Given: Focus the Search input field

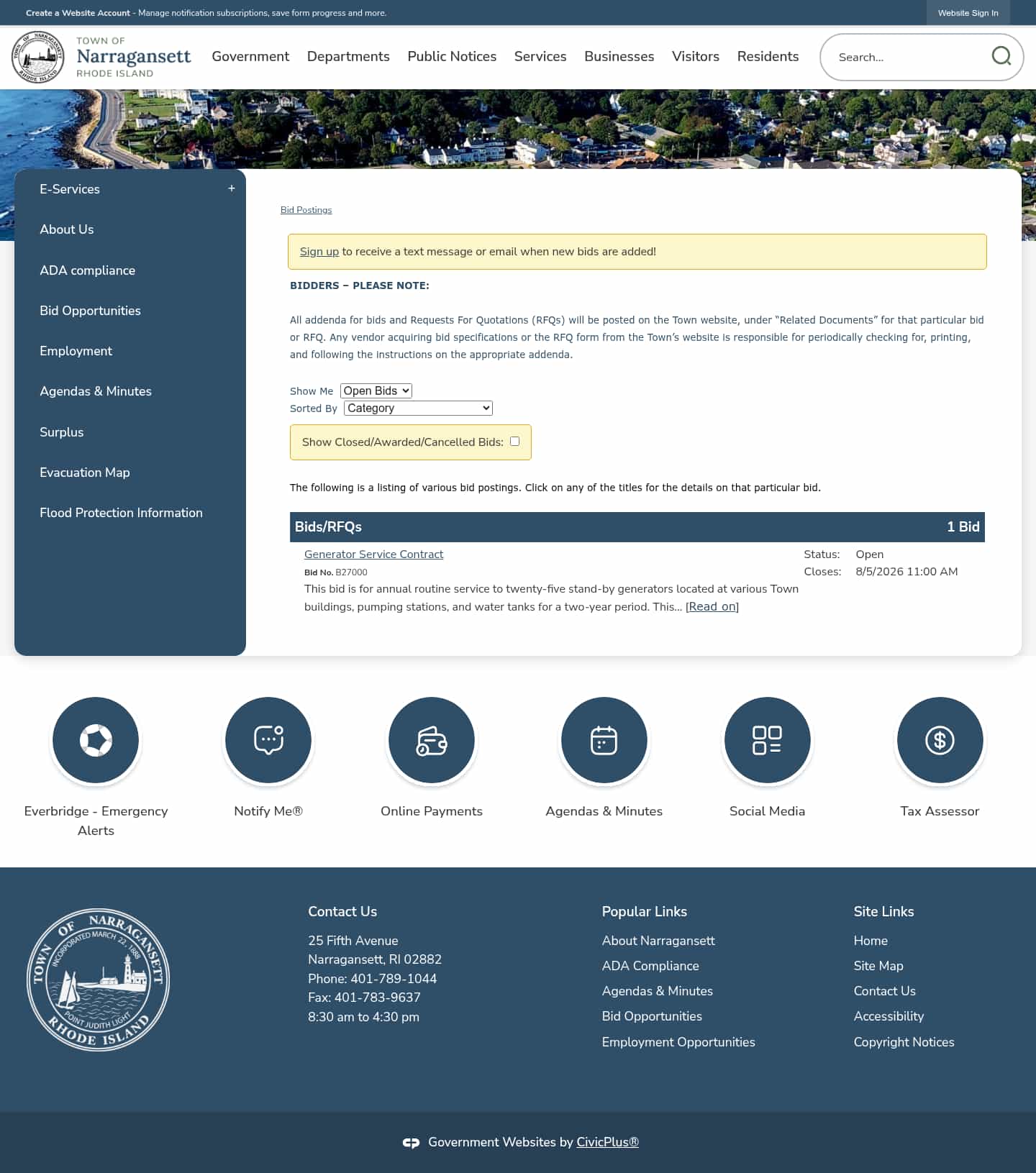Looking at the screenshot, I should (x=910, y=57).
